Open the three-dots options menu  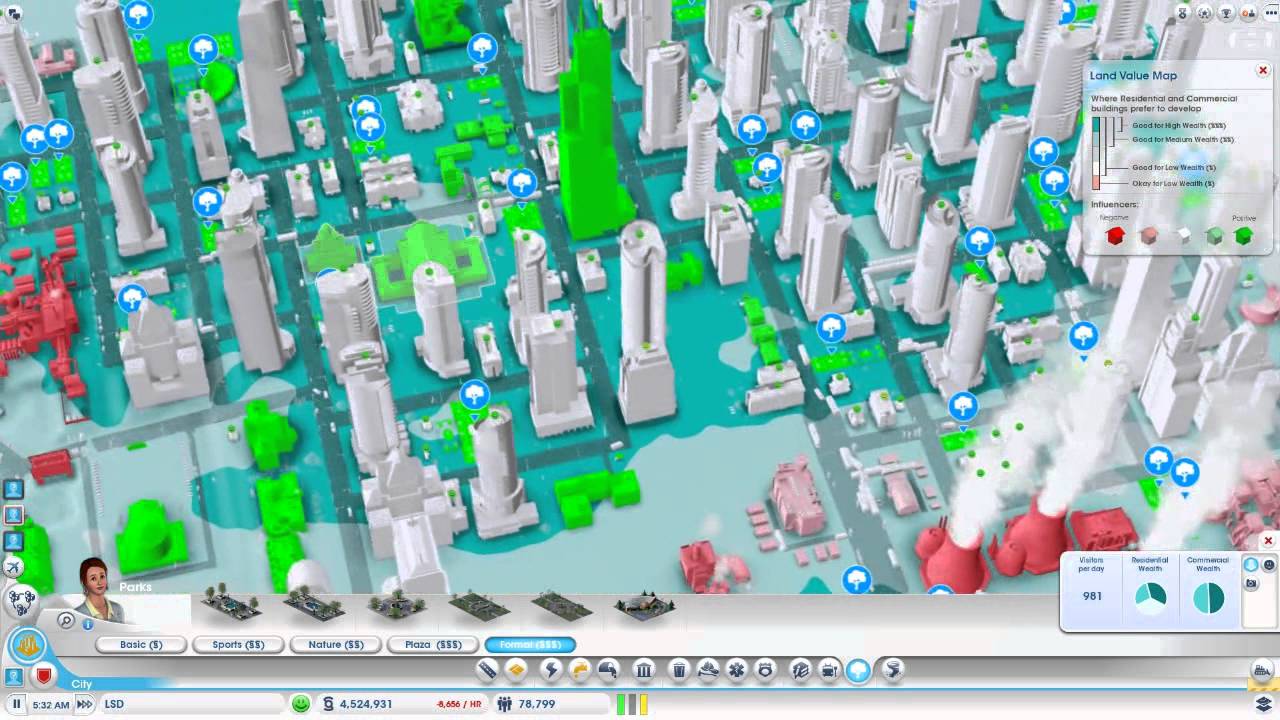1270,13
